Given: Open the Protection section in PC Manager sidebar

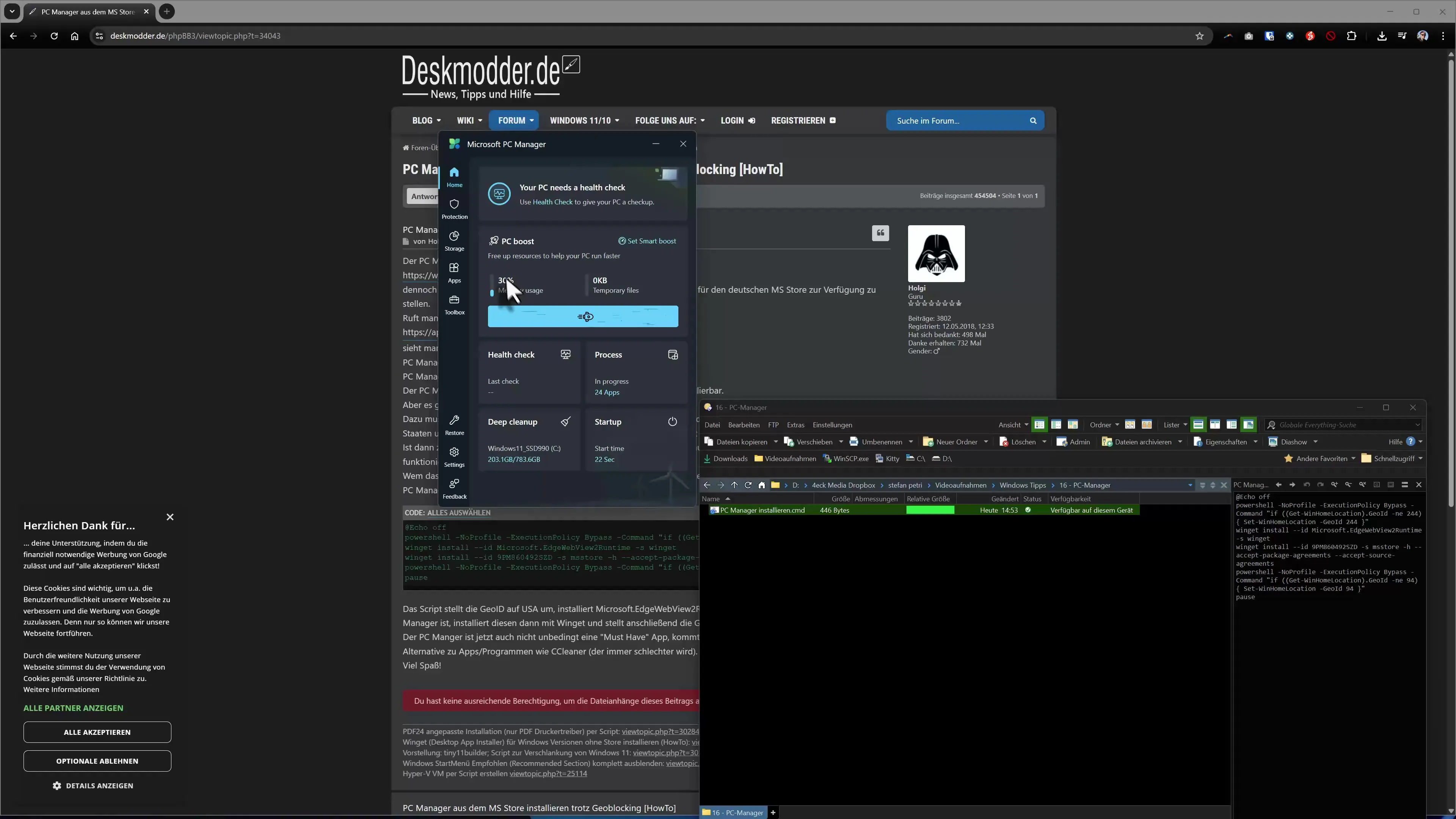Looking at the screenshot, I should click(x=455, y=209).
